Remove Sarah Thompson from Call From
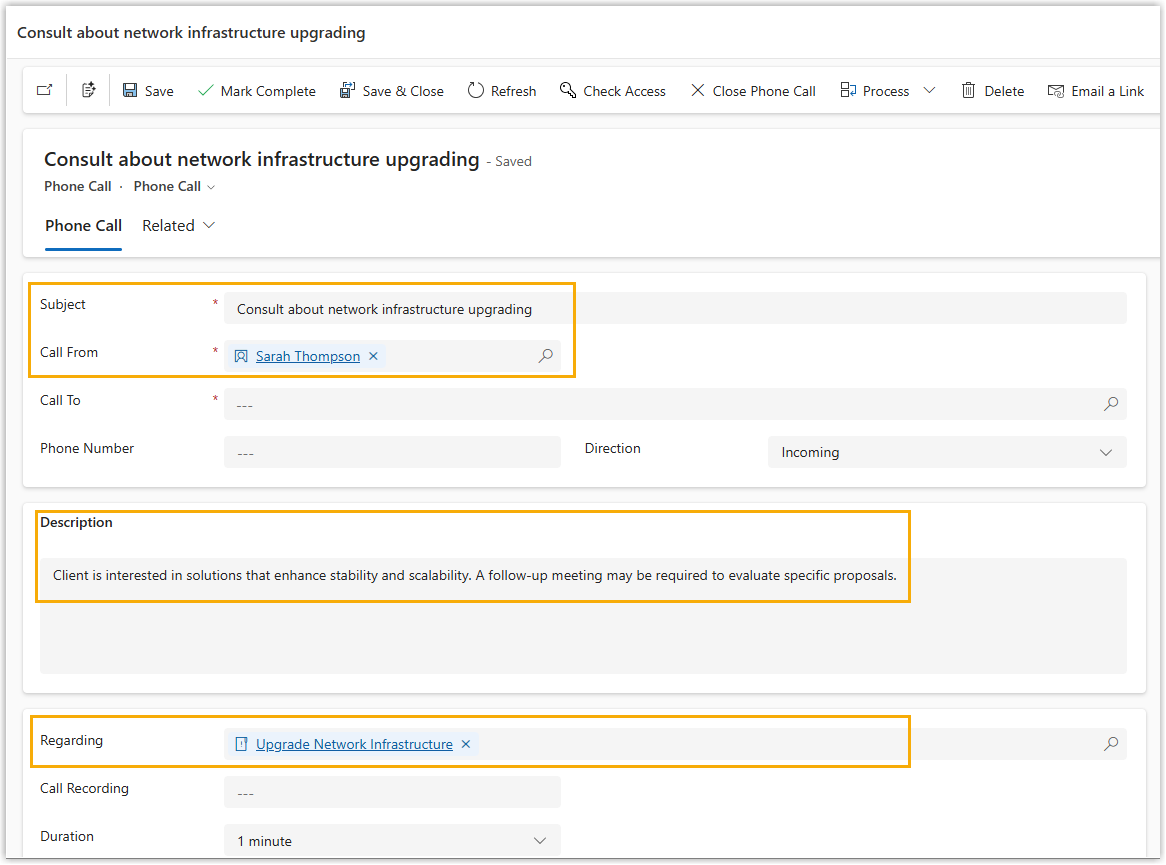Viewport: 1166px width, 865px height. click(x=373, y=356)
